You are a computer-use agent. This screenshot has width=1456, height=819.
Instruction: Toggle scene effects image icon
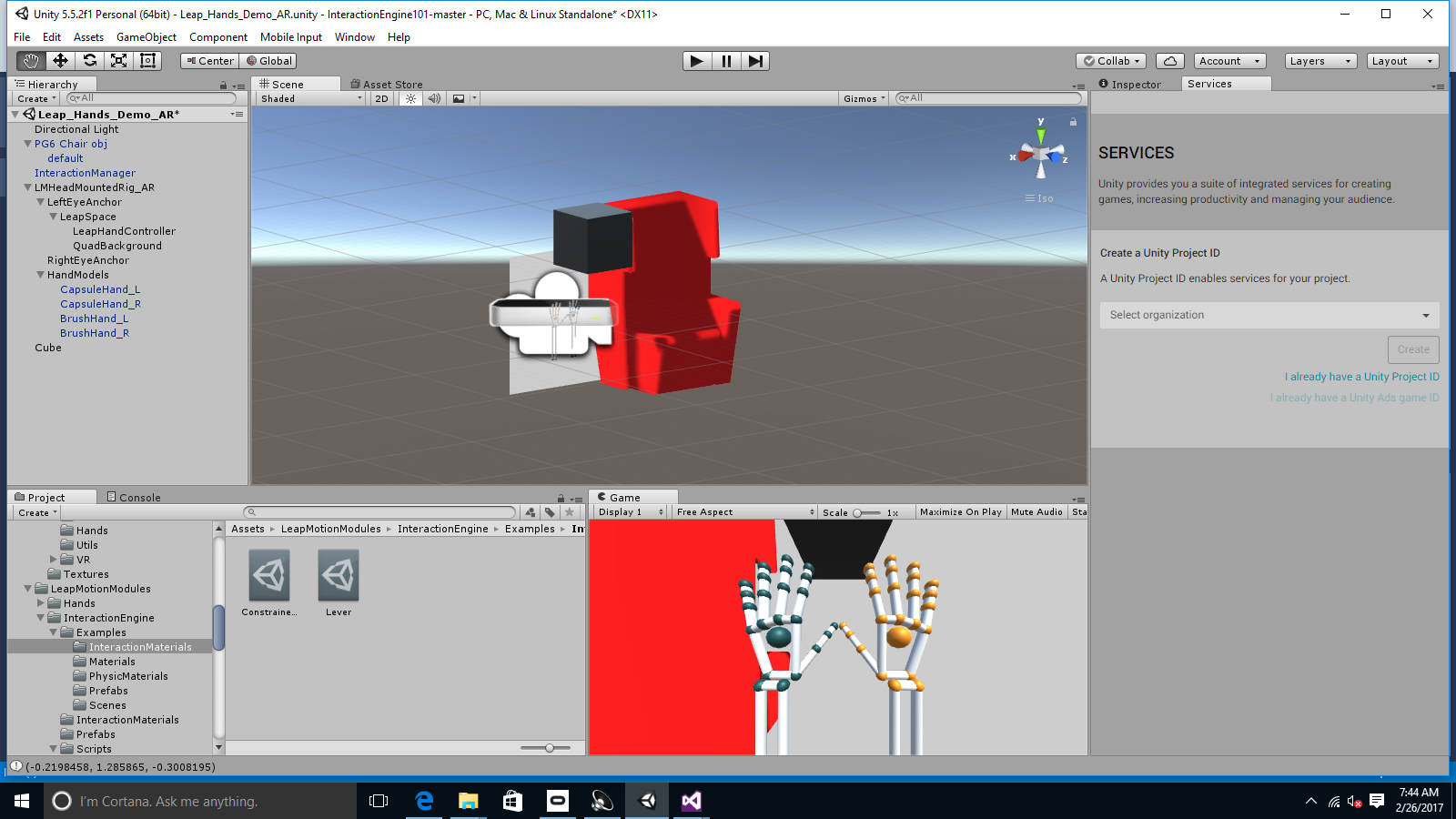click(x=459, y=98)
